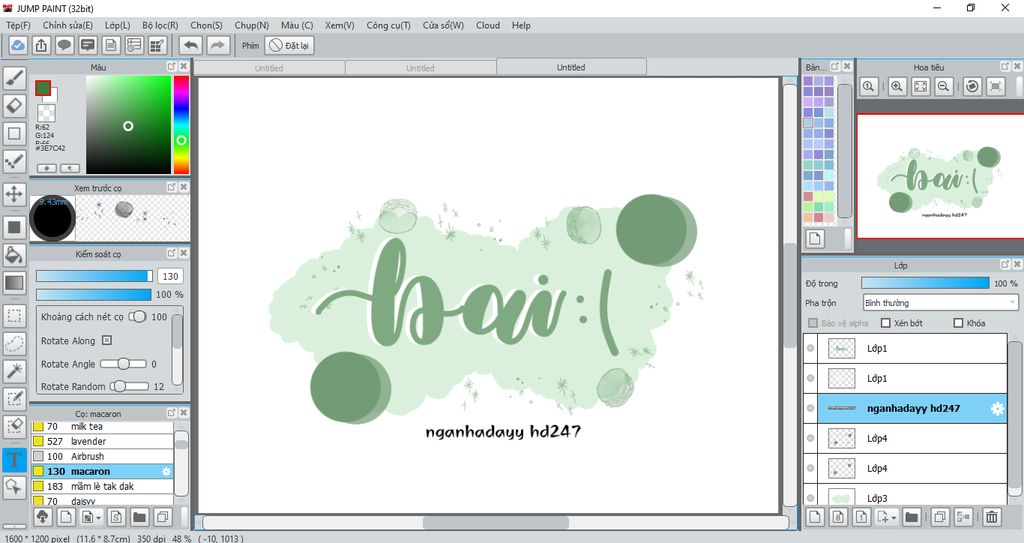Choose the rectangular Select tool
Viewport: 1024px width, 543px height.
pyautogui.click(x=14, y=315)
